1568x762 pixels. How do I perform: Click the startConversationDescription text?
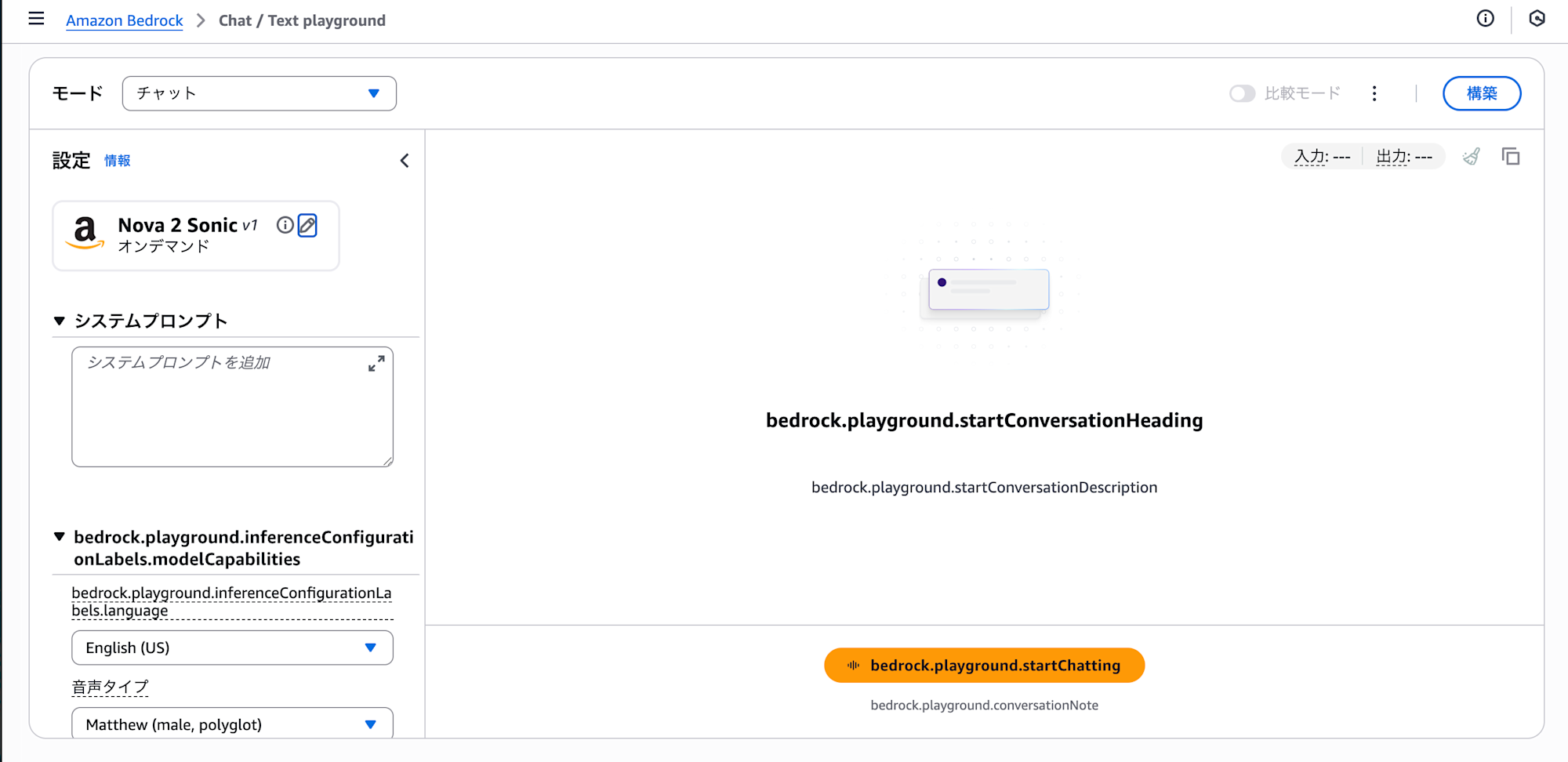pos(984,488)
